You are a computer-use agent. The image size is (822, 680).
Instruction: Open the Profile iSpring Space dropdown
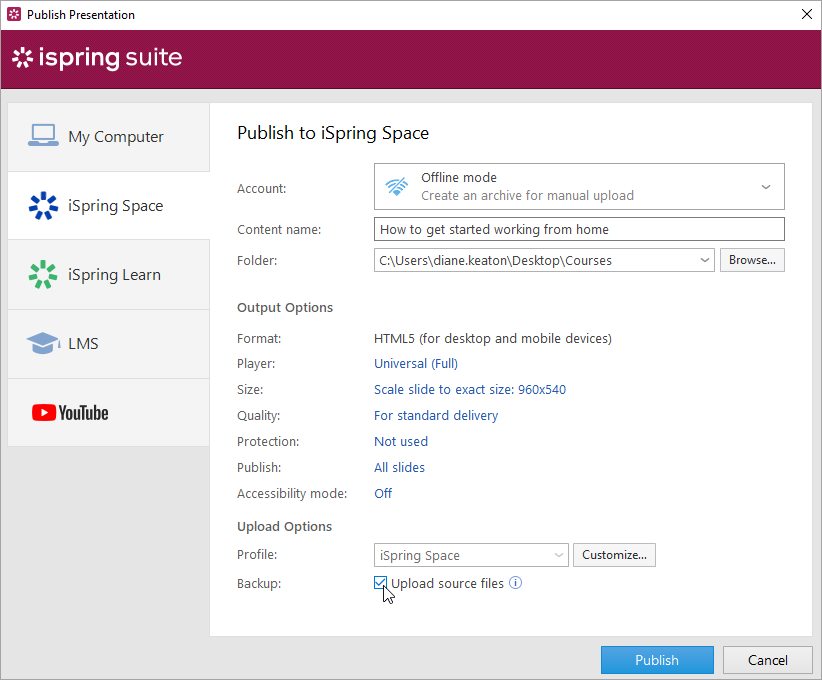click(x=558, y=554)
